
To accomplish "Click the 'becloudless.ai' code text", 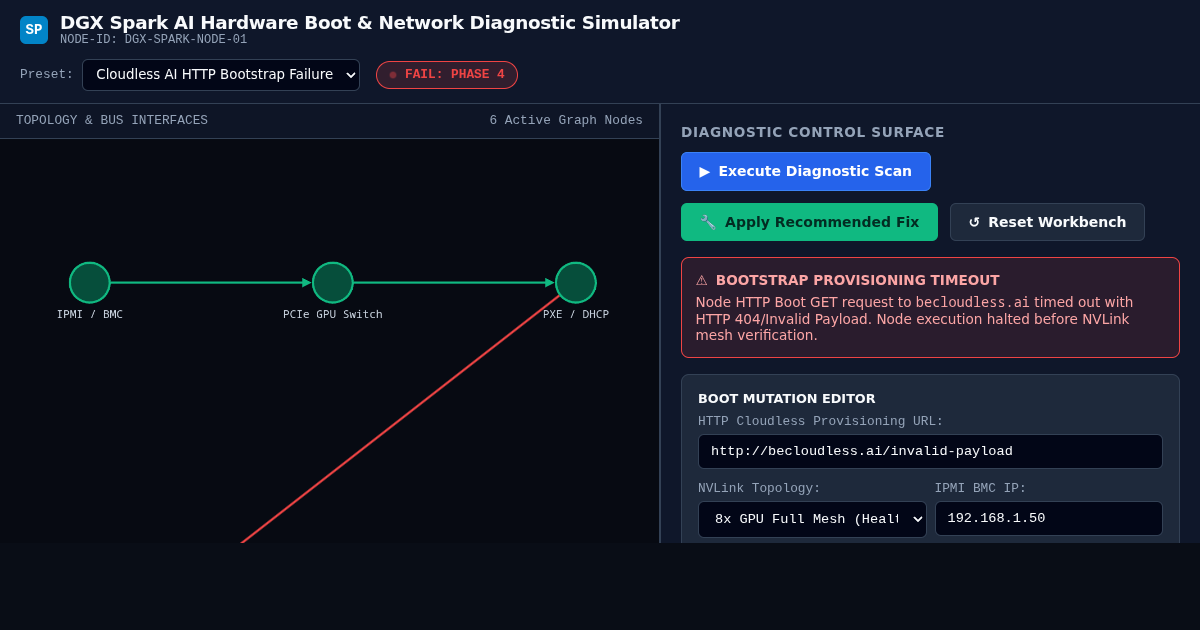I will coord(973,302).
